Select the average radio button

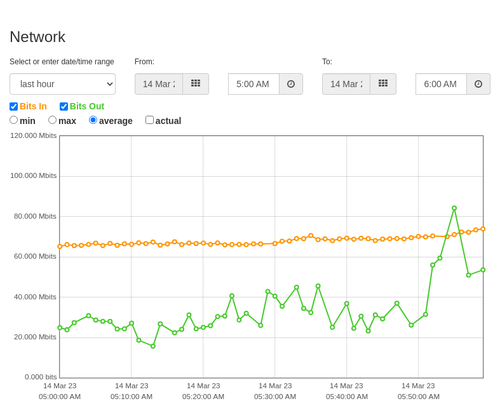[93, 120]
